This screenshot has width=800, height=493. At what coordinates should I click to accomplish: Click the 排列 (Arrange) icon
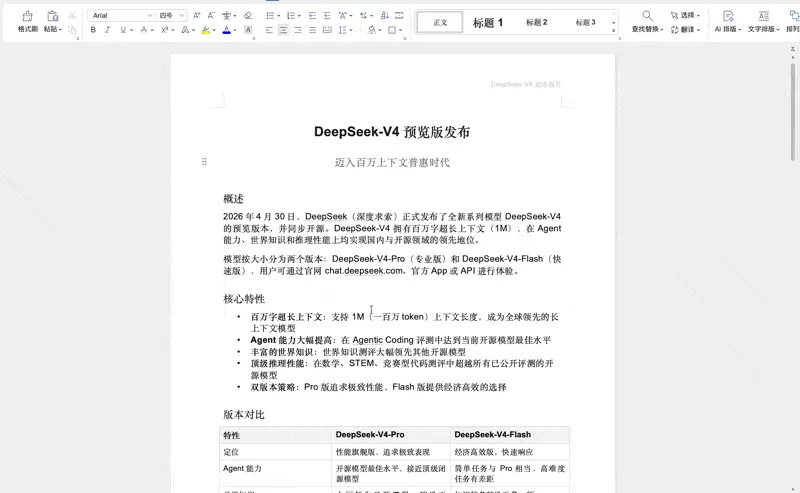[794, 16]
